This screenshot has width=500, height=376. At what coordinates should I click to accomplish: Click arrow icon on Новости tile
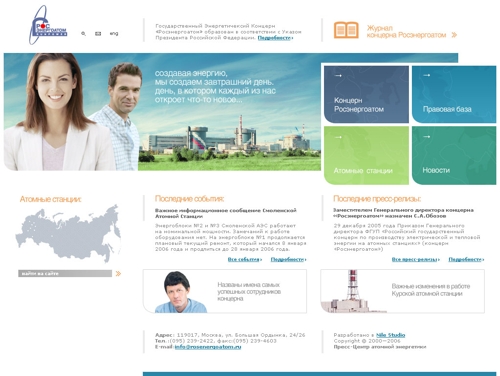click(x=427, y=137)
